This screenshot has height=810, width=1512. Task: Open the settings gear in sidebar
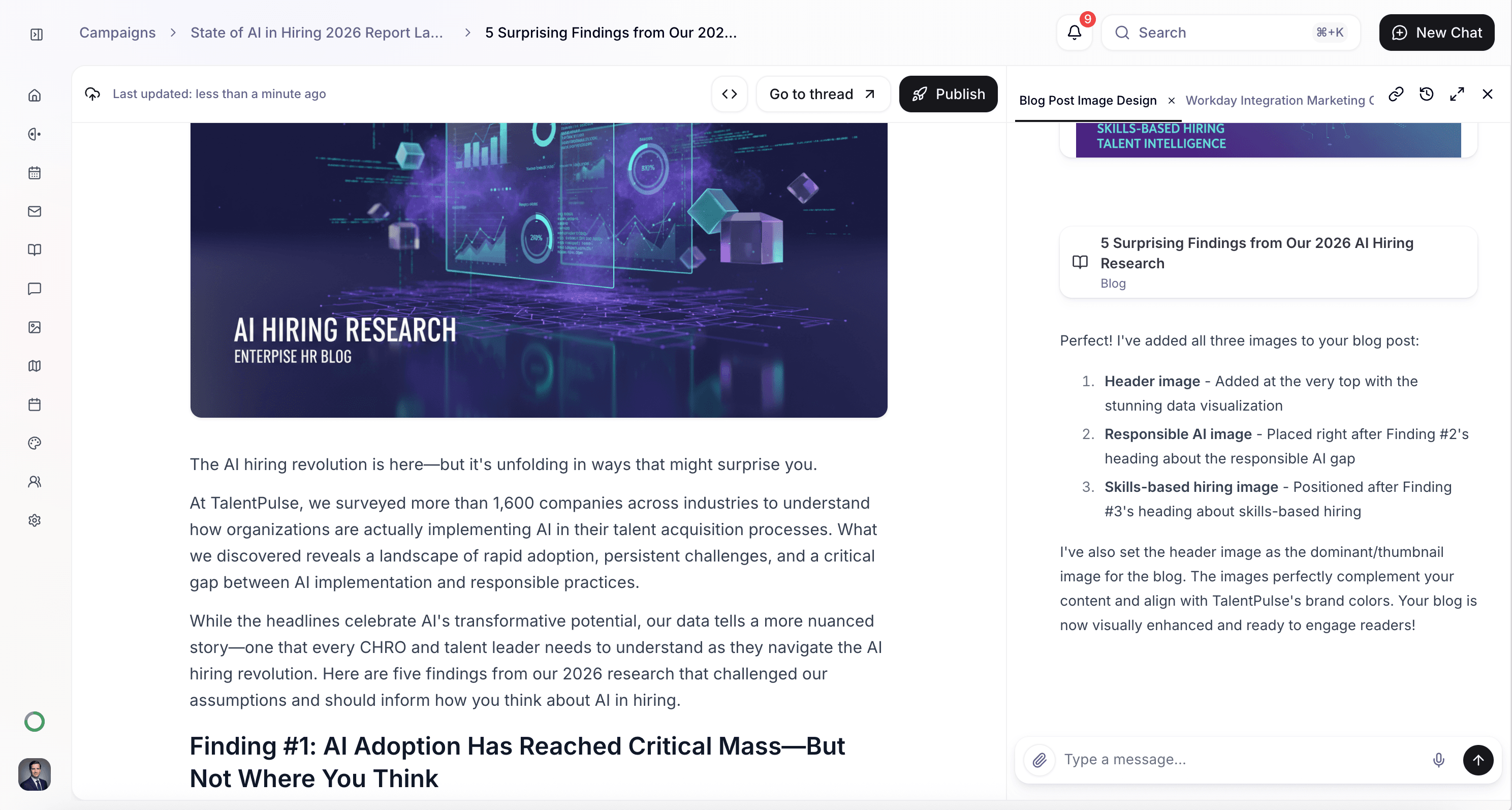35,520
